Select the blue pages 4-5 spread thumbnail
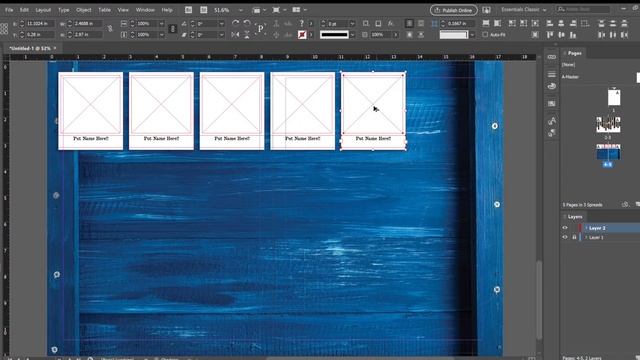The width and height of the screenshot is (640, 360). (608, 152)
